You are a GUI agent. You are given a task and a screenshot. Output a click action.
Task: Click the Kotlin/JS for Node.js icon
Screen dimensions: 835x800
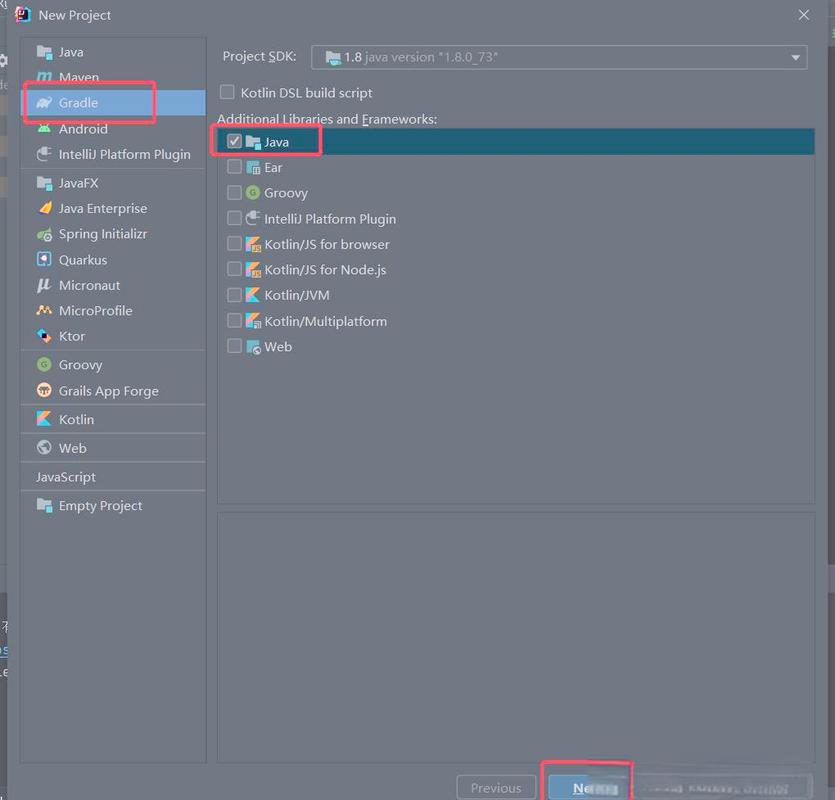[253, 270]
